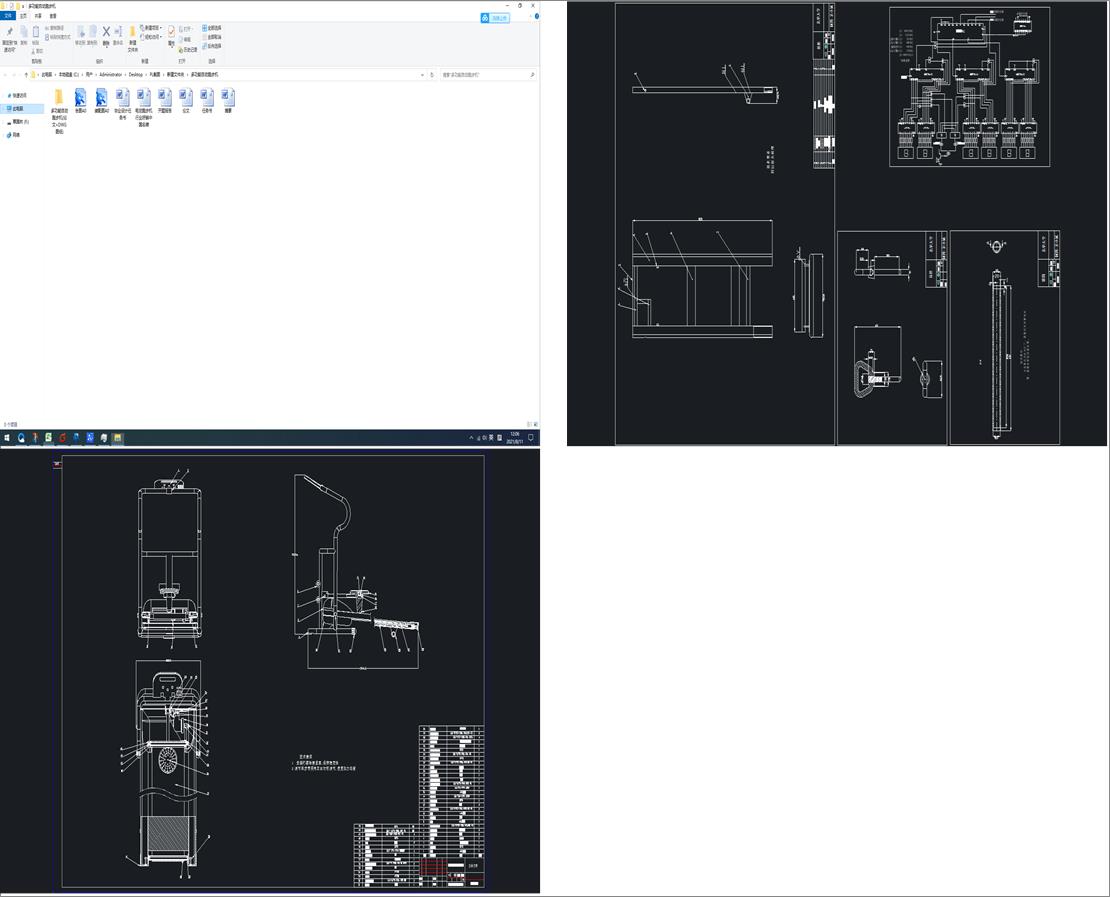Show hidden tray icons chevron
Image resolution: width=1110 pixels, height=897 pixels.
click(471, 438)
